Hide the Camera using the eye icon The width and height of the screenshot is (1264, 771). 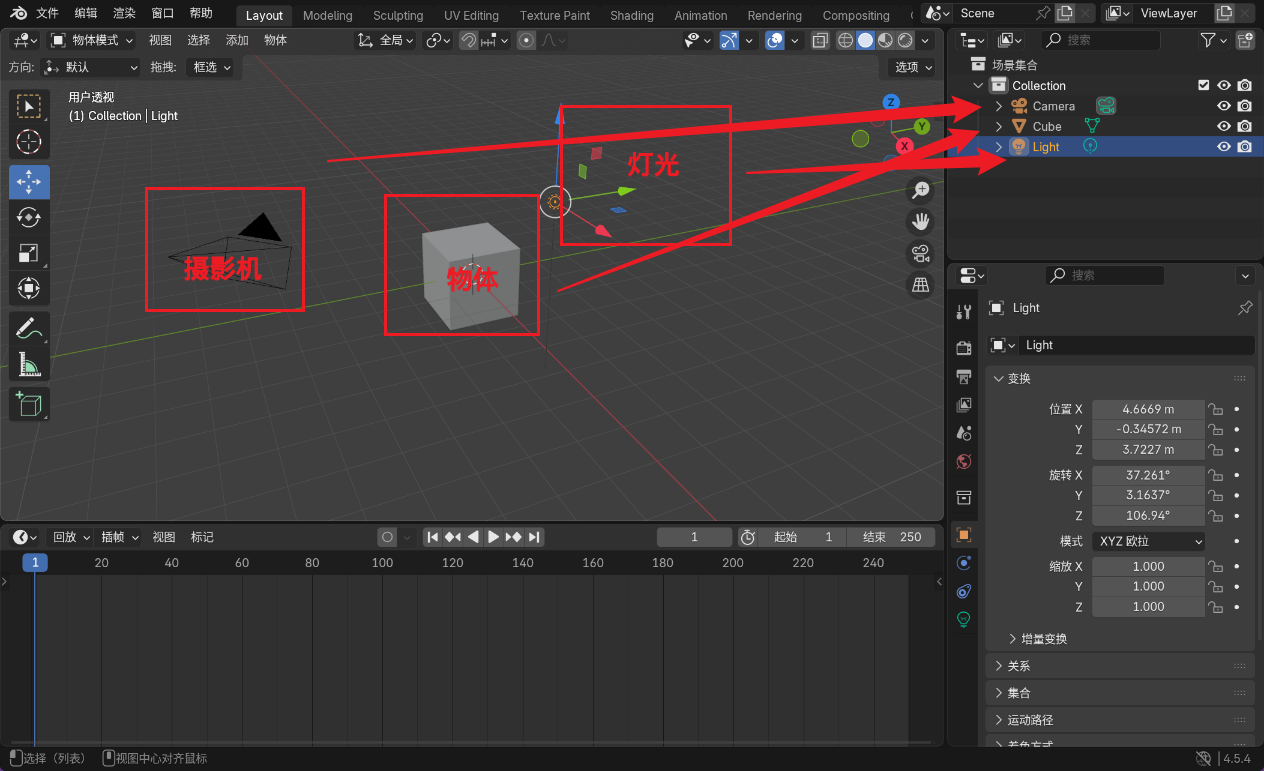pyautogui.click(x=1223, y=106)
